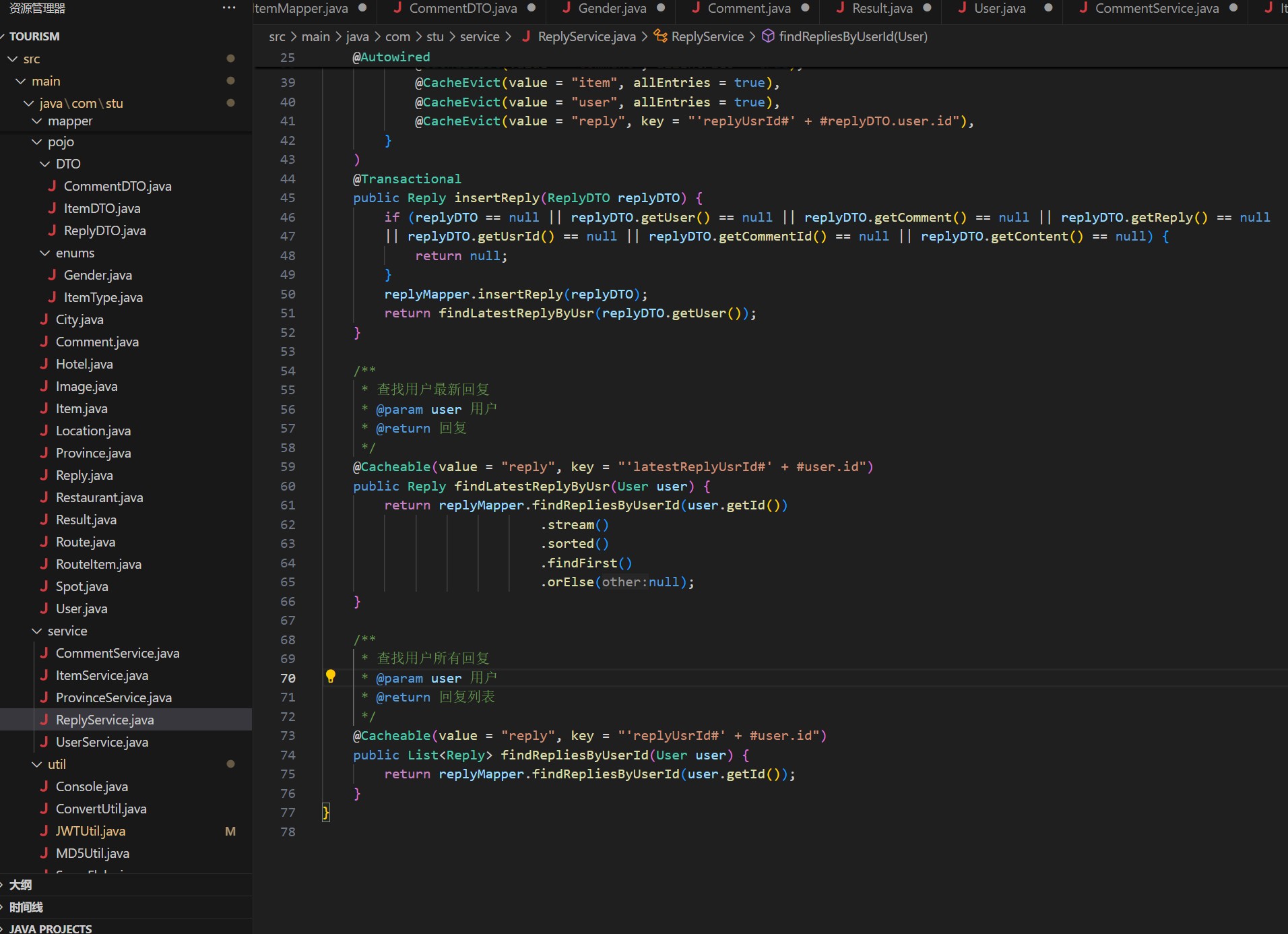Viewport: 1288px width, 934px height.
Task: Click line number 61 in the gutter
Action: coord(288,505)
